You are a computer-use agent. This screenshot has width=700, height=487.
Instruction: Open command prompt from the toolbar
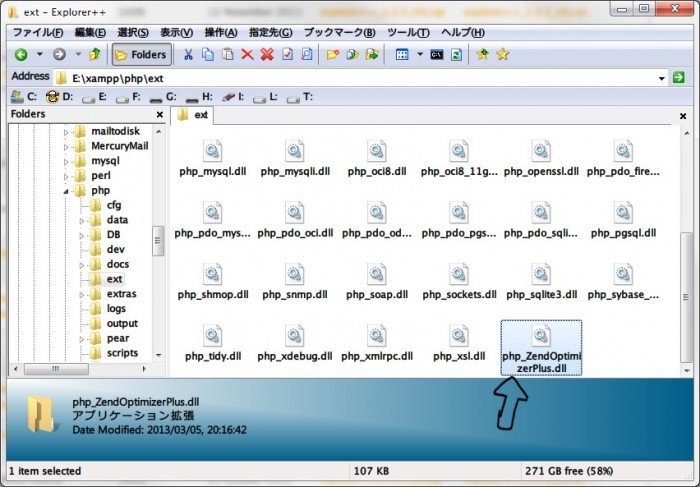click(x=437, y=54)
